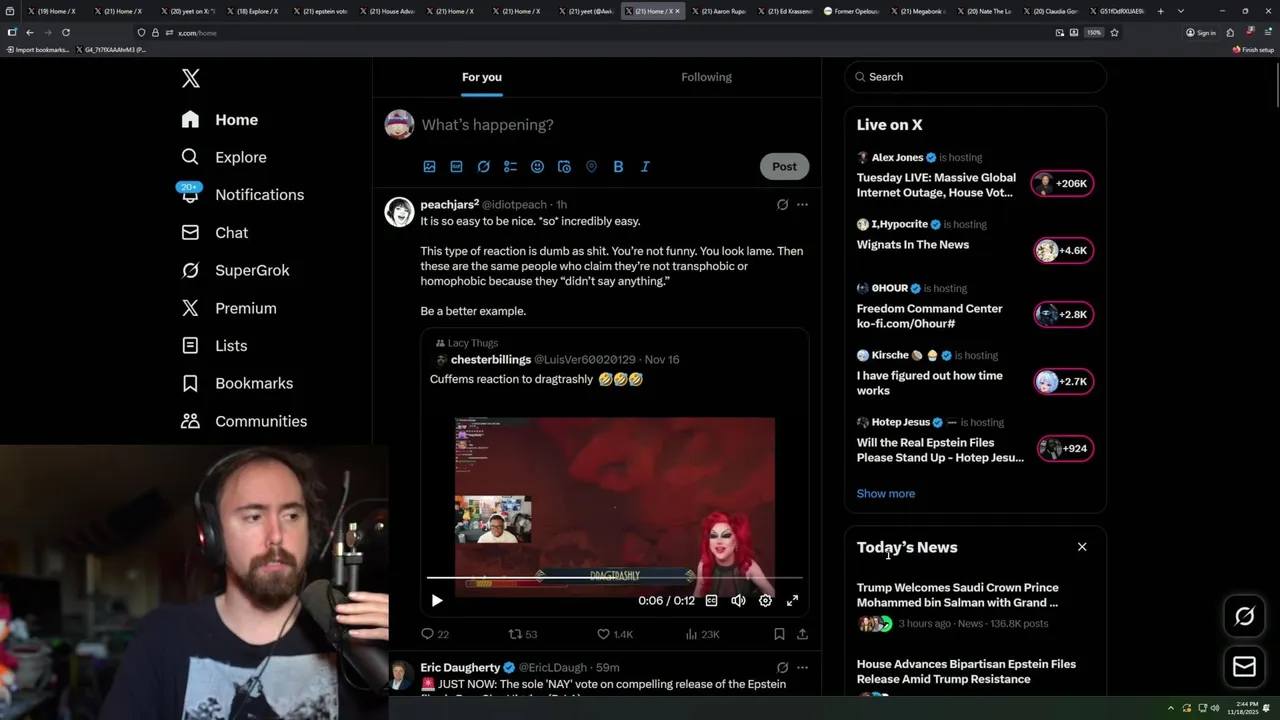Add a poll to the new post
This screenshot has height=720, width=1280.
point(510,167)
